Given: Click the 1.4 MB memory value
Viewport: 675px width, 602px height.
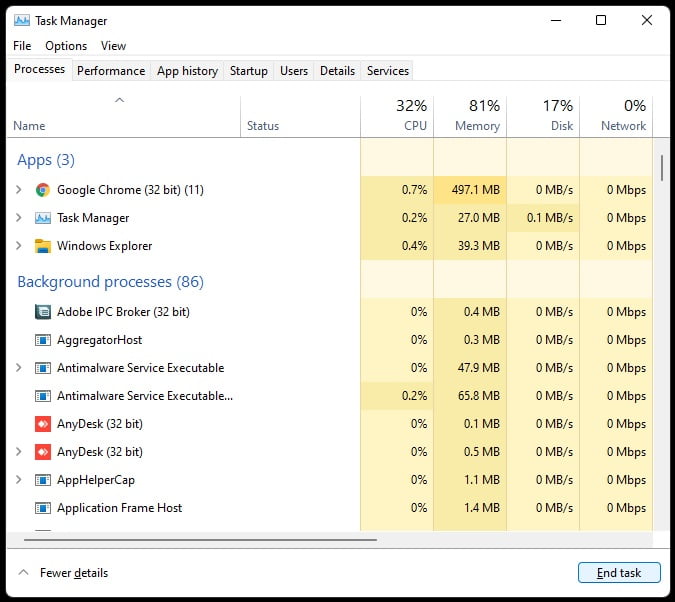Looking at the screenshot, I should click(x=482, y=508).
